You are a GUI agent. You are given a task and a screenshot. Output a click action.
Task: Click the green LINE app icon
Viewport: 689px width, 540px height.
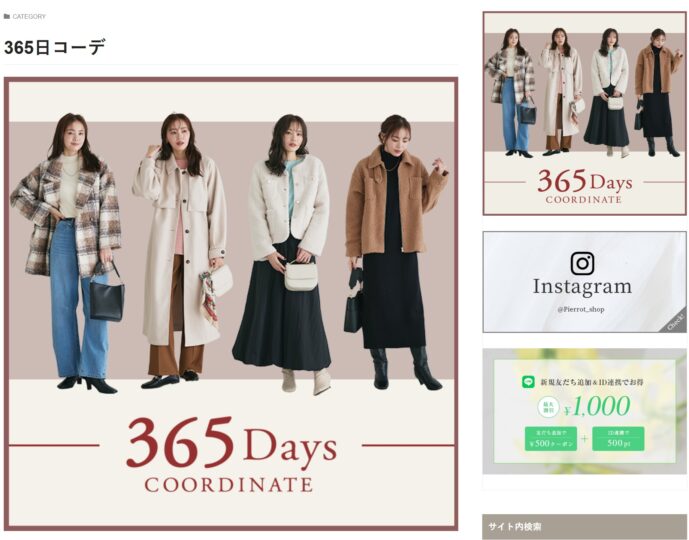(528, 381)
